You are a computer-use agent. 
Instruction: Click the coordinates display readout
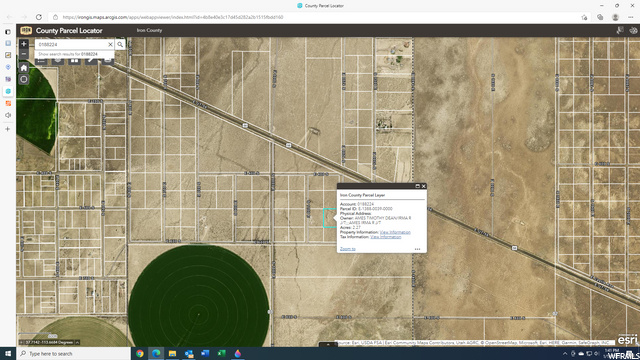click(x=49, y=342)
